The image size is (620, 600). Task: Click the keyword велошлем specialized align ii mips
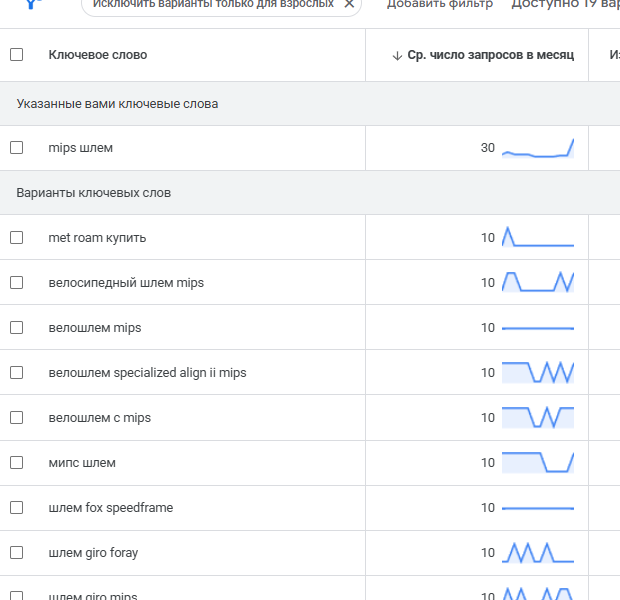coord(147,373)
